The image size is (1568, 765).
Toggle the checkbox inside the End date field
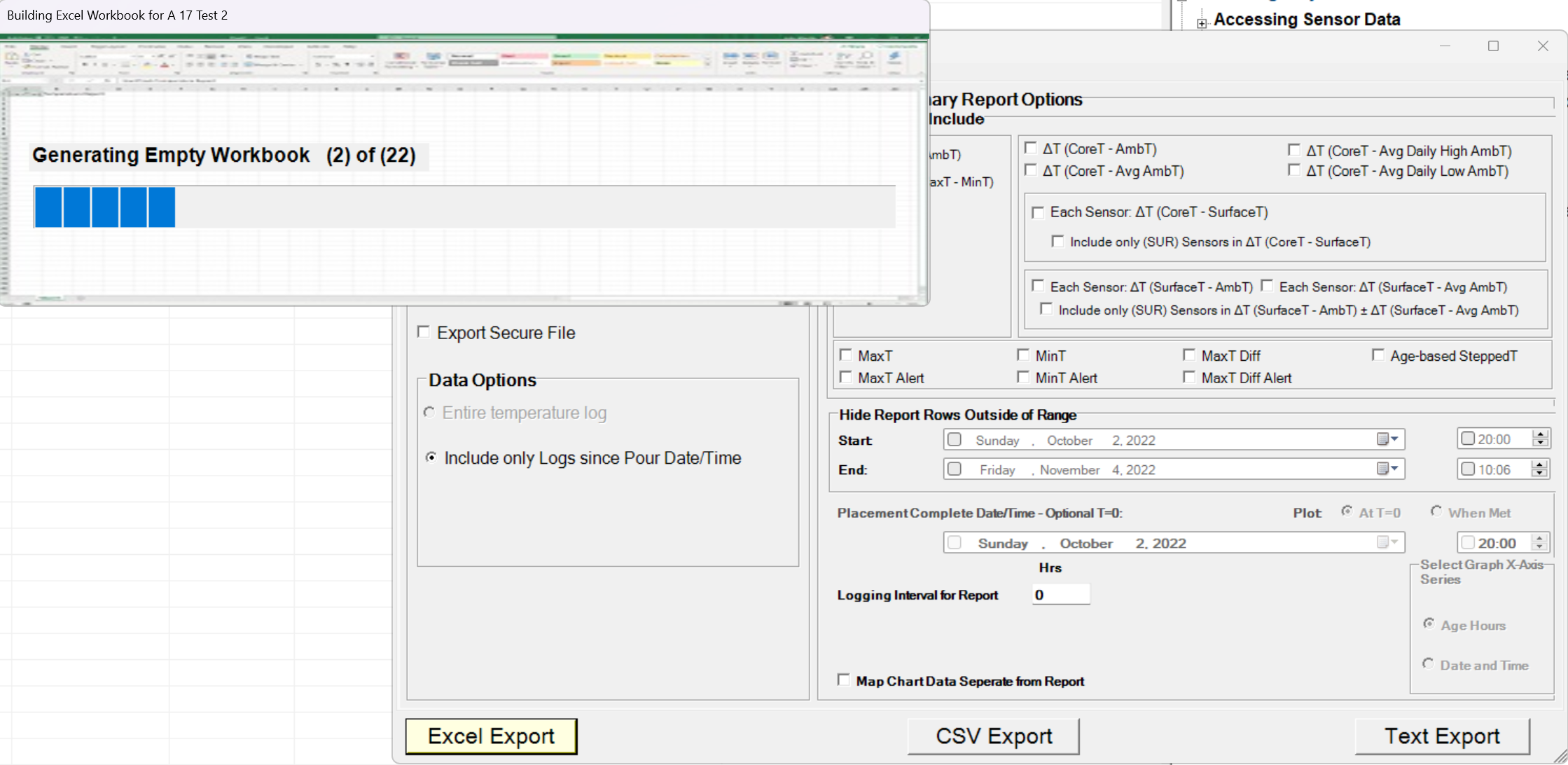pyautogui.click(x=954, y=469)
